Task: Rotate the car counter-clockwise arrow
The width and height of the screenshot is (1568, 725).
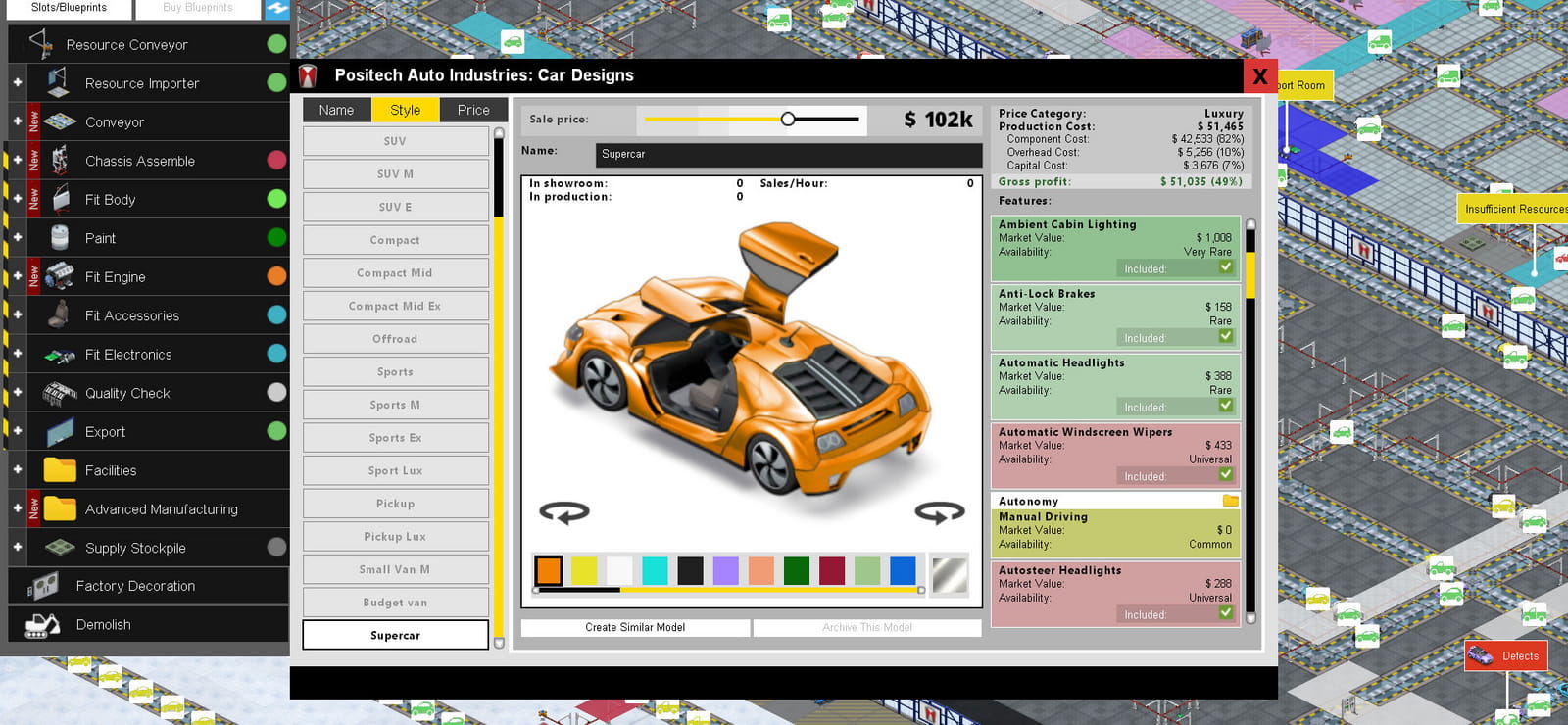Action: coord(564,511)
